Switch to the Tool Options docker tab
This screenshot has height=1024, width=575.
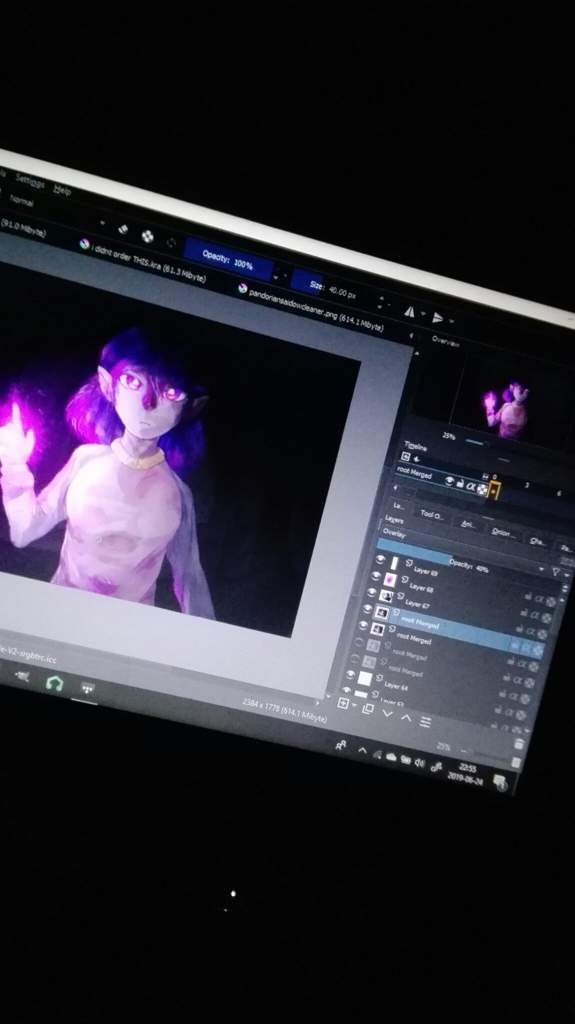point(432,515)
